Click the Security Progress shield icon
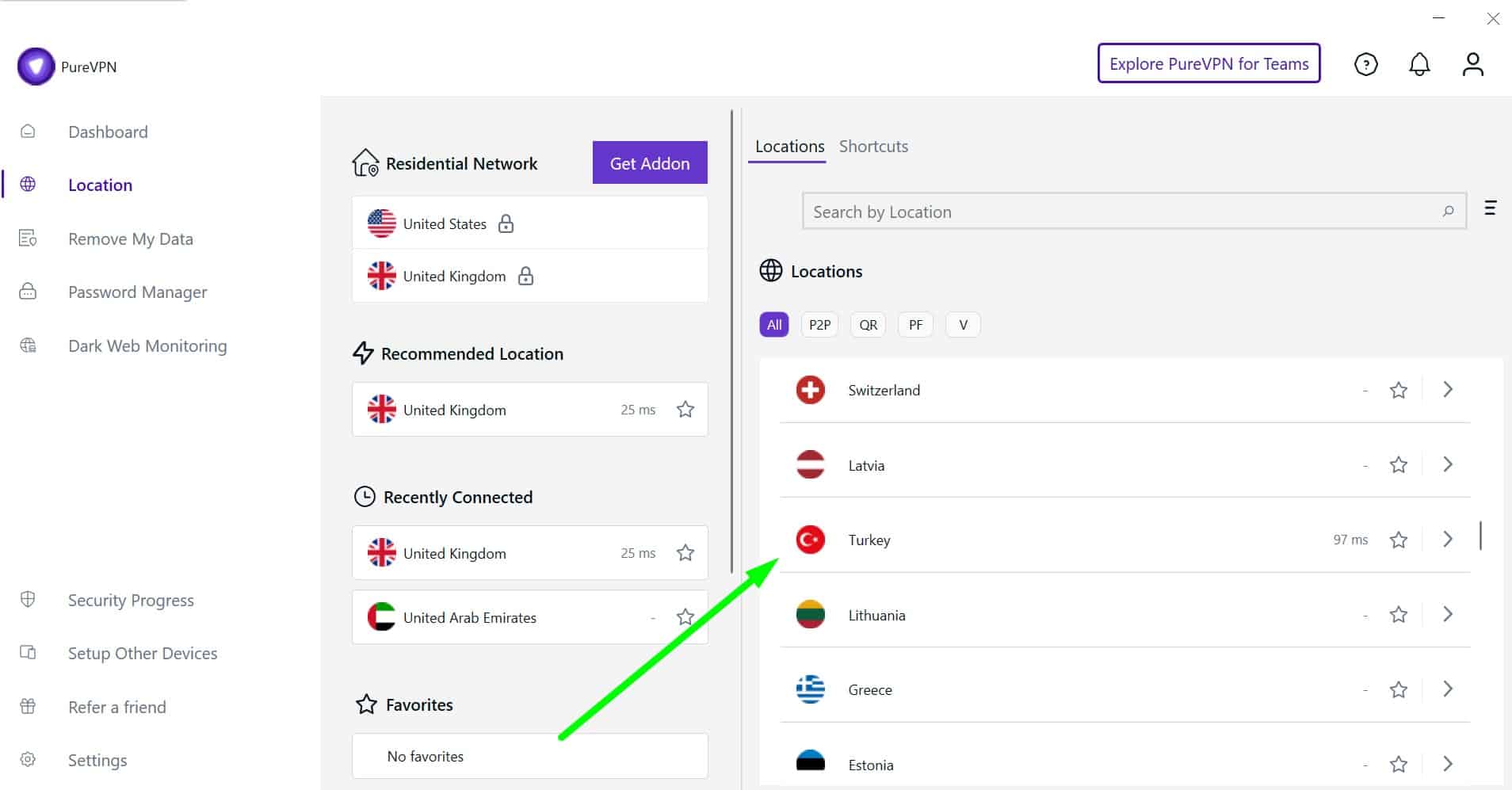Viewport: 1512px width, 790px height. click(x=28, y=600)
